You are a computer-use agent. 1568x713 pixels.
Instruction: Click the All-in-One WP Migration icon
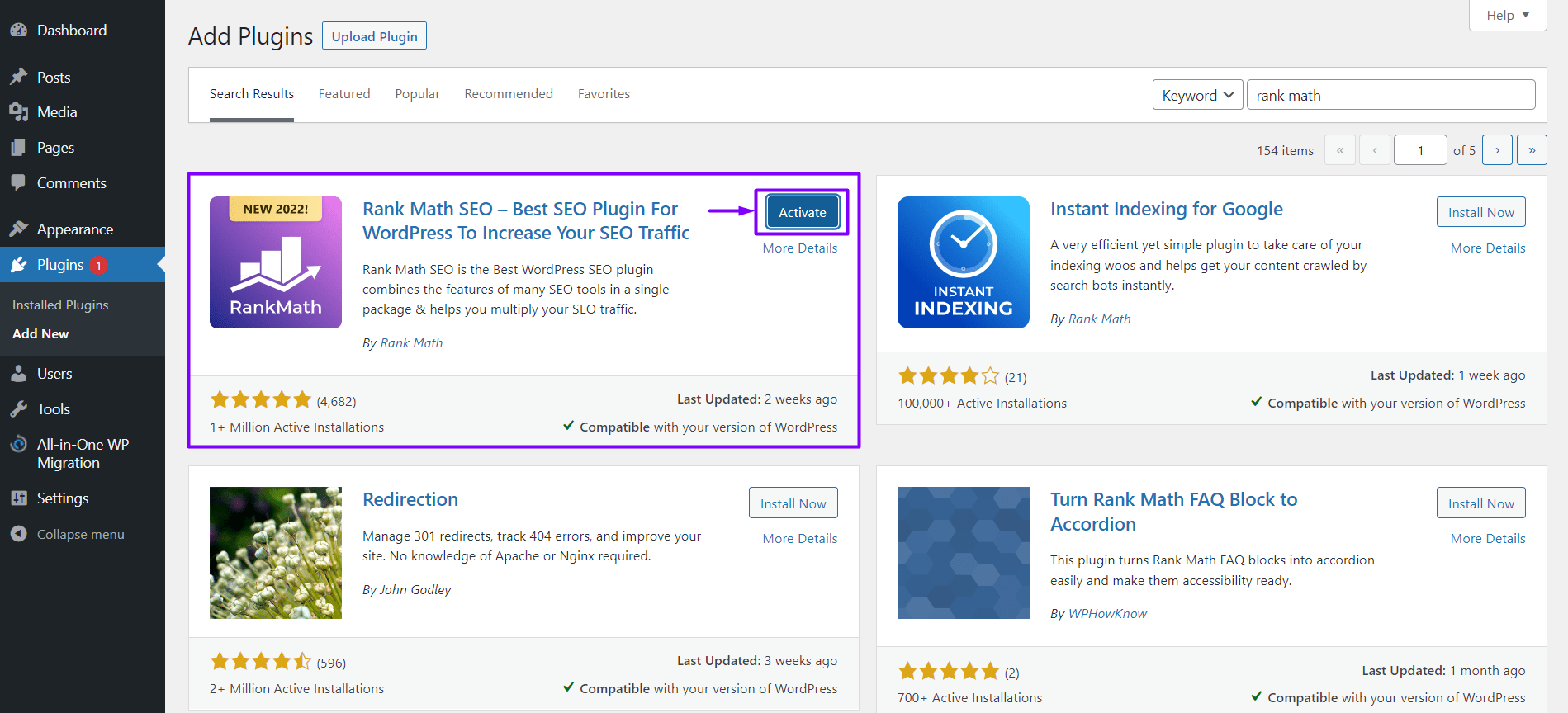click(x=18, y=444)
